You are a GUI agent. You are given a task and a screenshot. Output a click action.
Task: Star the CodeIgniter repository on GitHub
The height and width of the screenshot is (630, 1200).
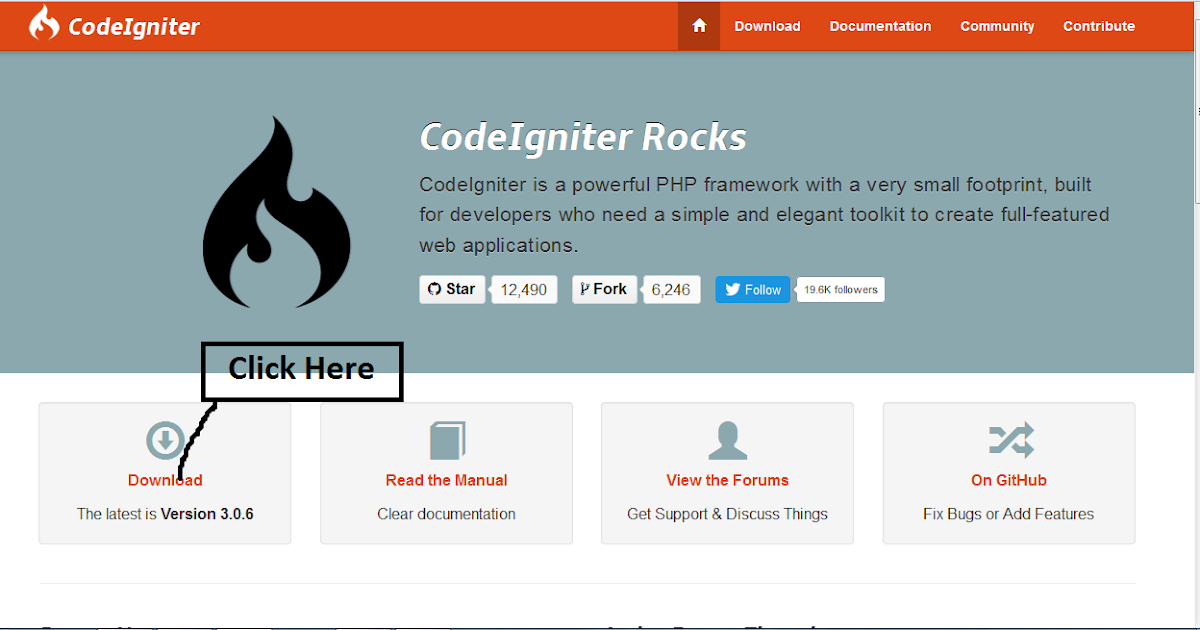[x=451, y=289]
